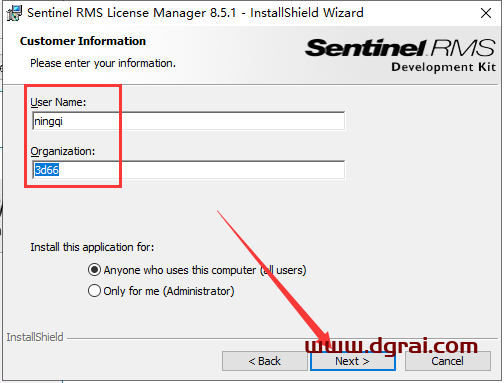Select 'Anyone who uses this computer' radio
The width and height of the screenshot is (504, 383).
tap(94, 270)
